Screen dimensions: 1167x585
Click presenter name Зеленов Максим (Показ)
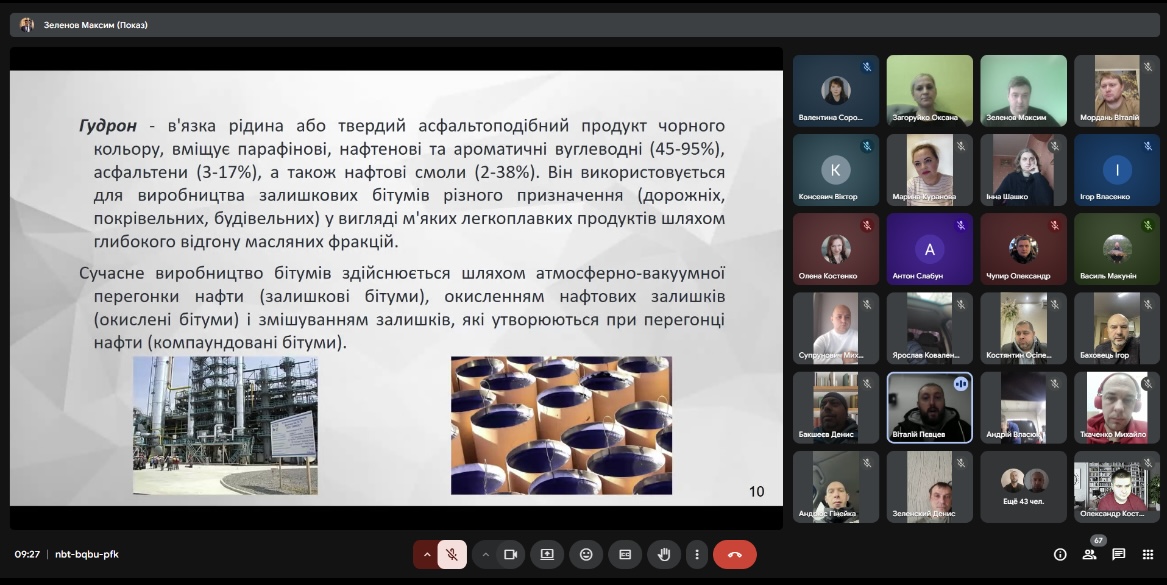95,25
